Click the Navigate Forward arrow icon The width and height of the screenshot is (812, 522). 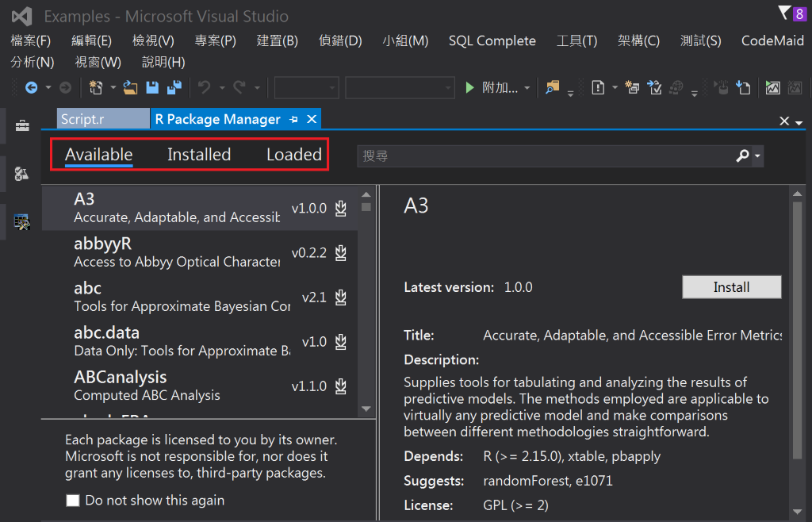click(65, 88)
